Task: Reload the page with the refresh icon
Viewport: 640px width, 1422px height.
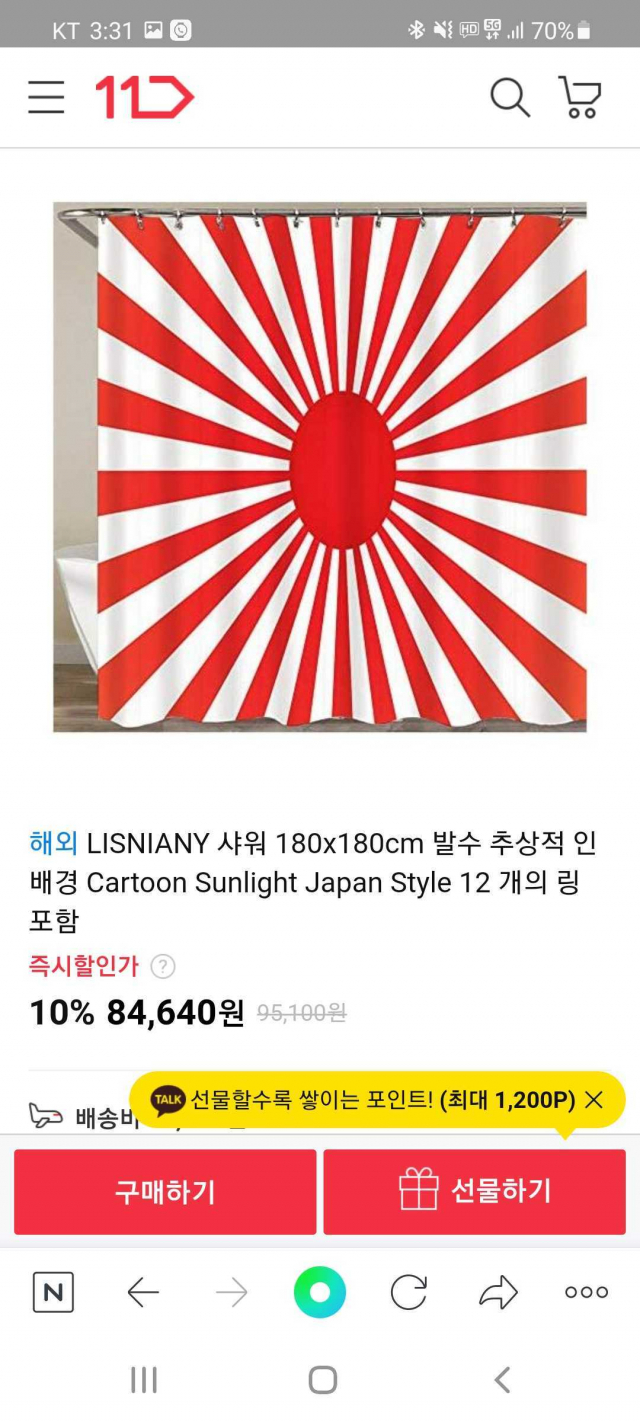Action: (x=409, y=1293)
